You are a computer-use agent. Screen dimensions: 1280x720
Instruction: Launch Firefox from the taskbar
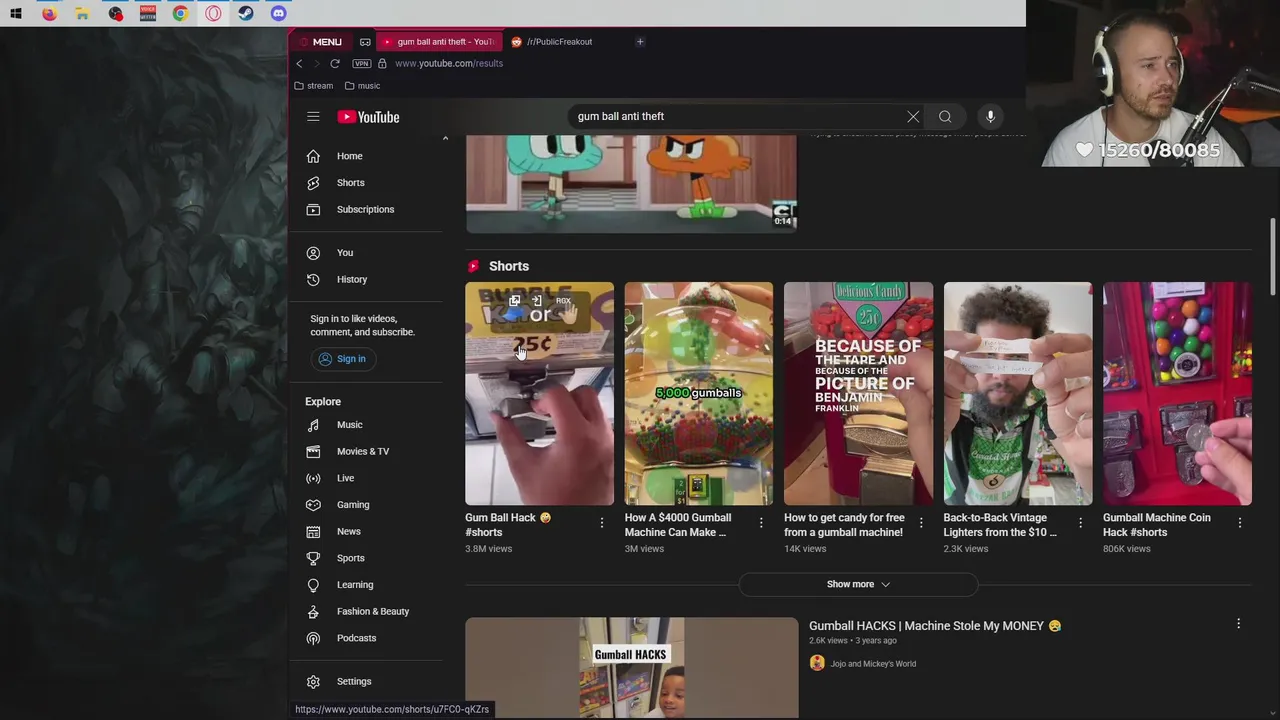(x=49, y=14)
